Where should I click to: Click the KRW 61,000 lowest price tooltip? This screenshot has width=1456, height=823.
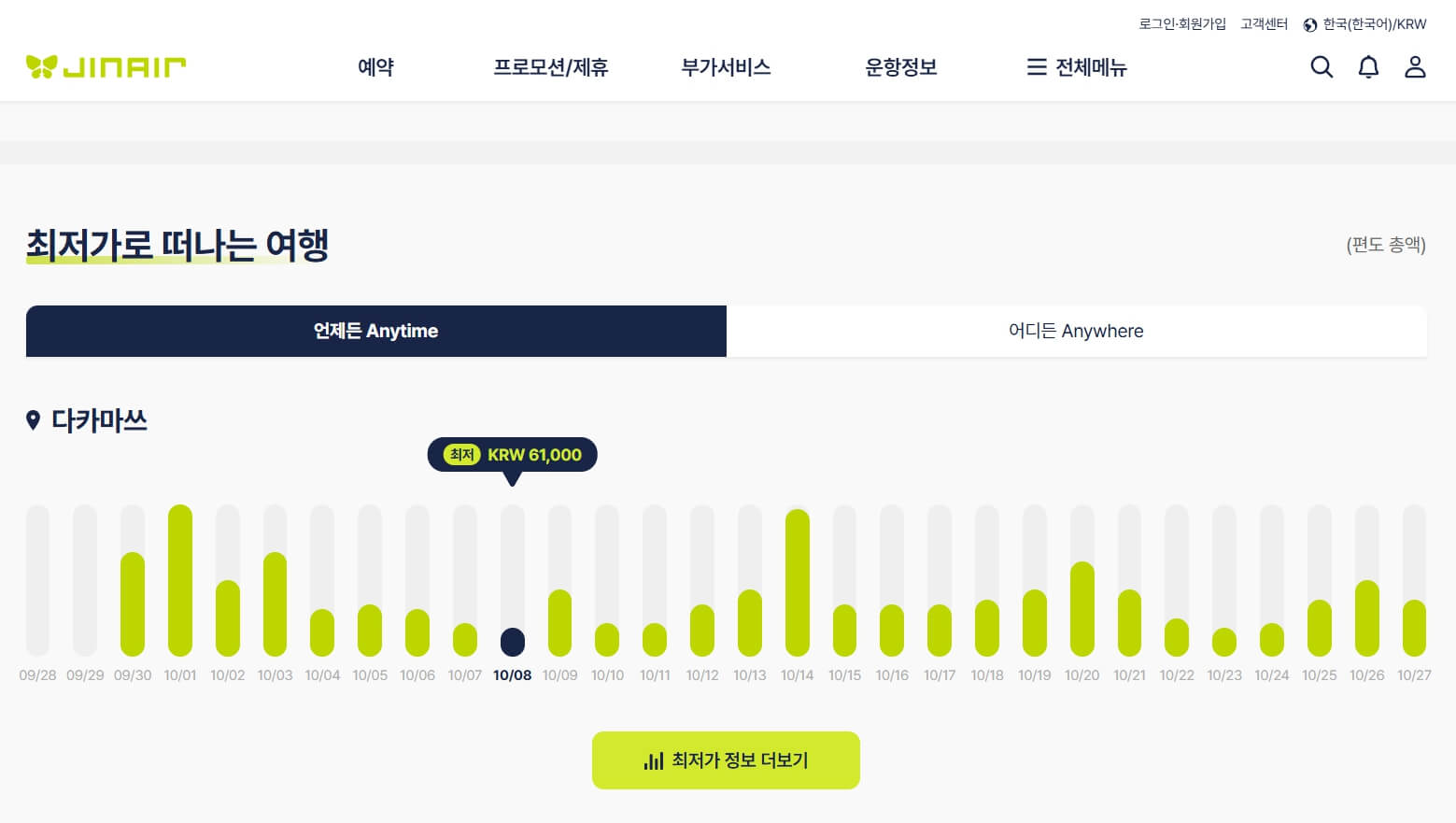pos(512,454)
